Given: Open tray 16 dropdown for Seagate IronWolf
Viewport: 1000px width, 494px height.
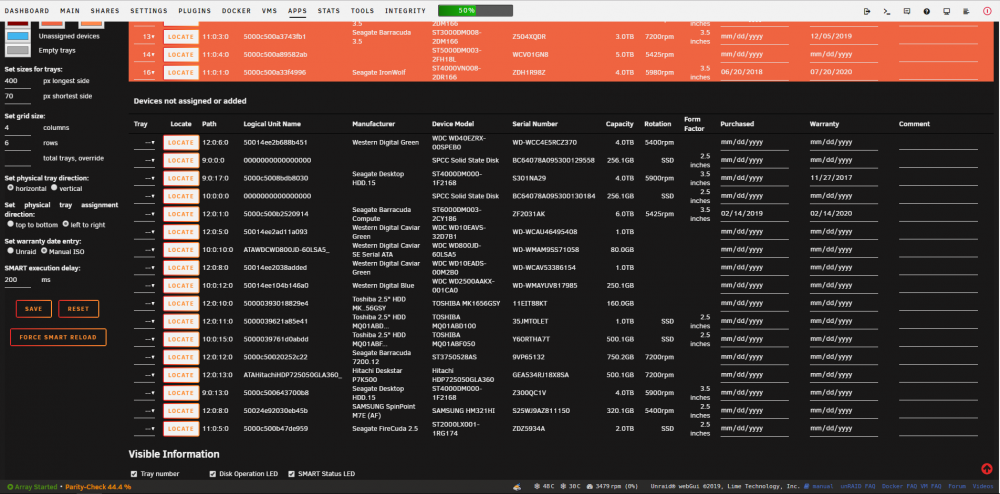Looking at the screenshot, I should [x=147, y=73].
